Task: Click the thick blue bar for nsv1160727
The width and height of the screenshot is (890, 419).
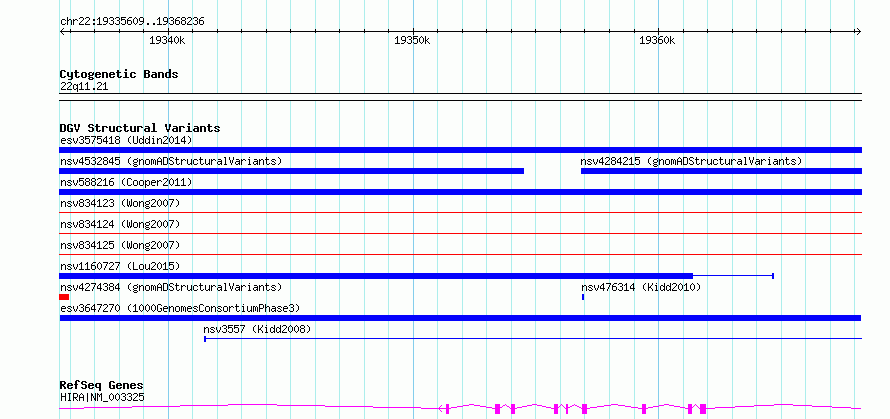Action: coord(376,276)
